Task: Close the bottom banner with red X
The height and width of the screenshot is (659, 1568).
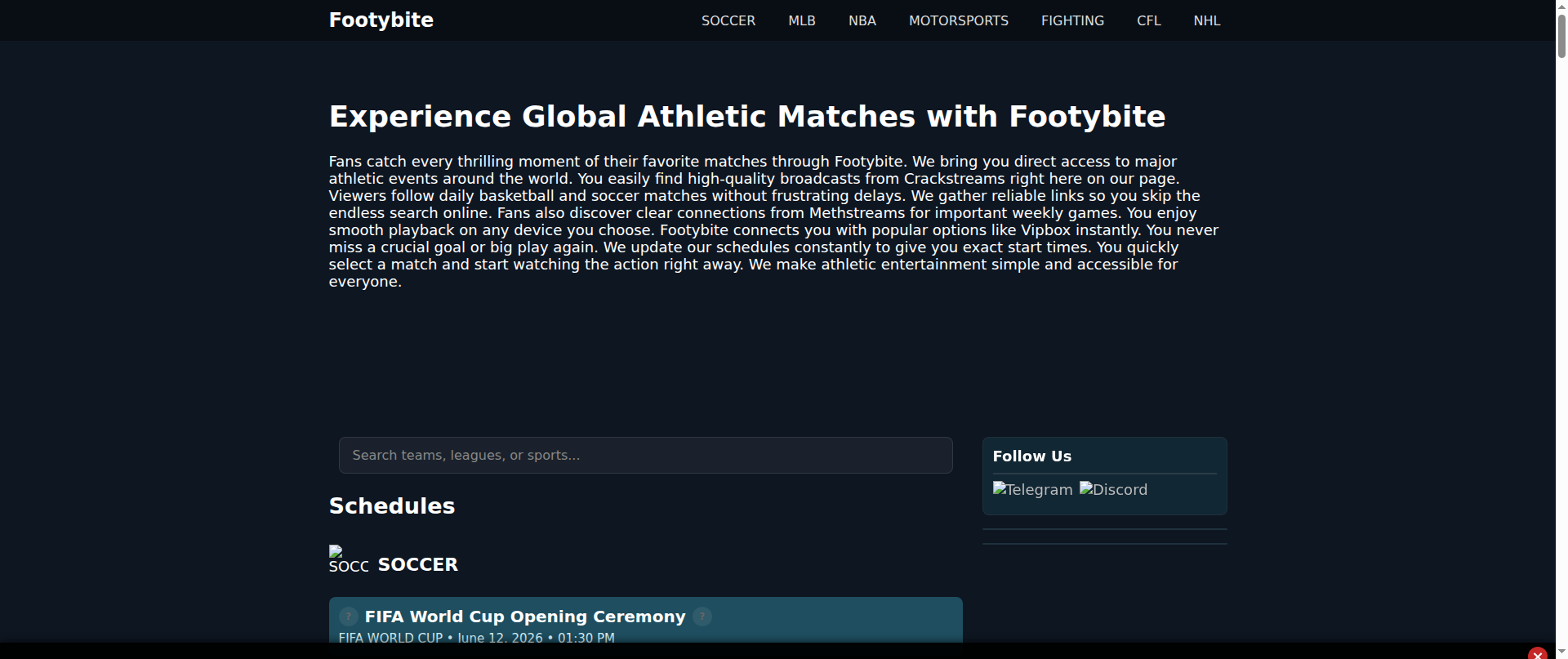Action: point(1537,654)
